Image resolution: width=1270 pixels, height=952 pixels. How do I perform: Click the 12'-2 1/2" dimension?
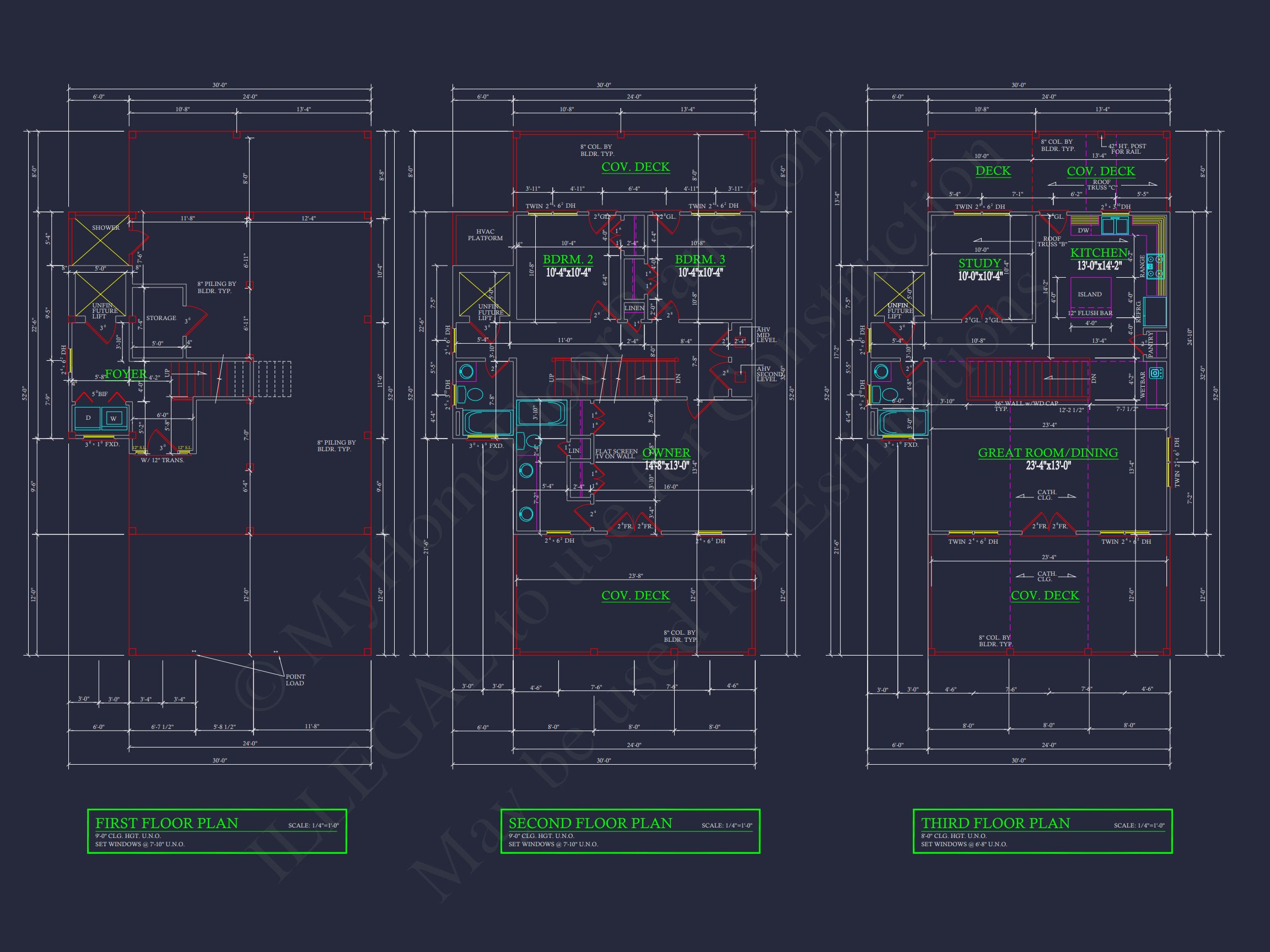[1072, 410]
